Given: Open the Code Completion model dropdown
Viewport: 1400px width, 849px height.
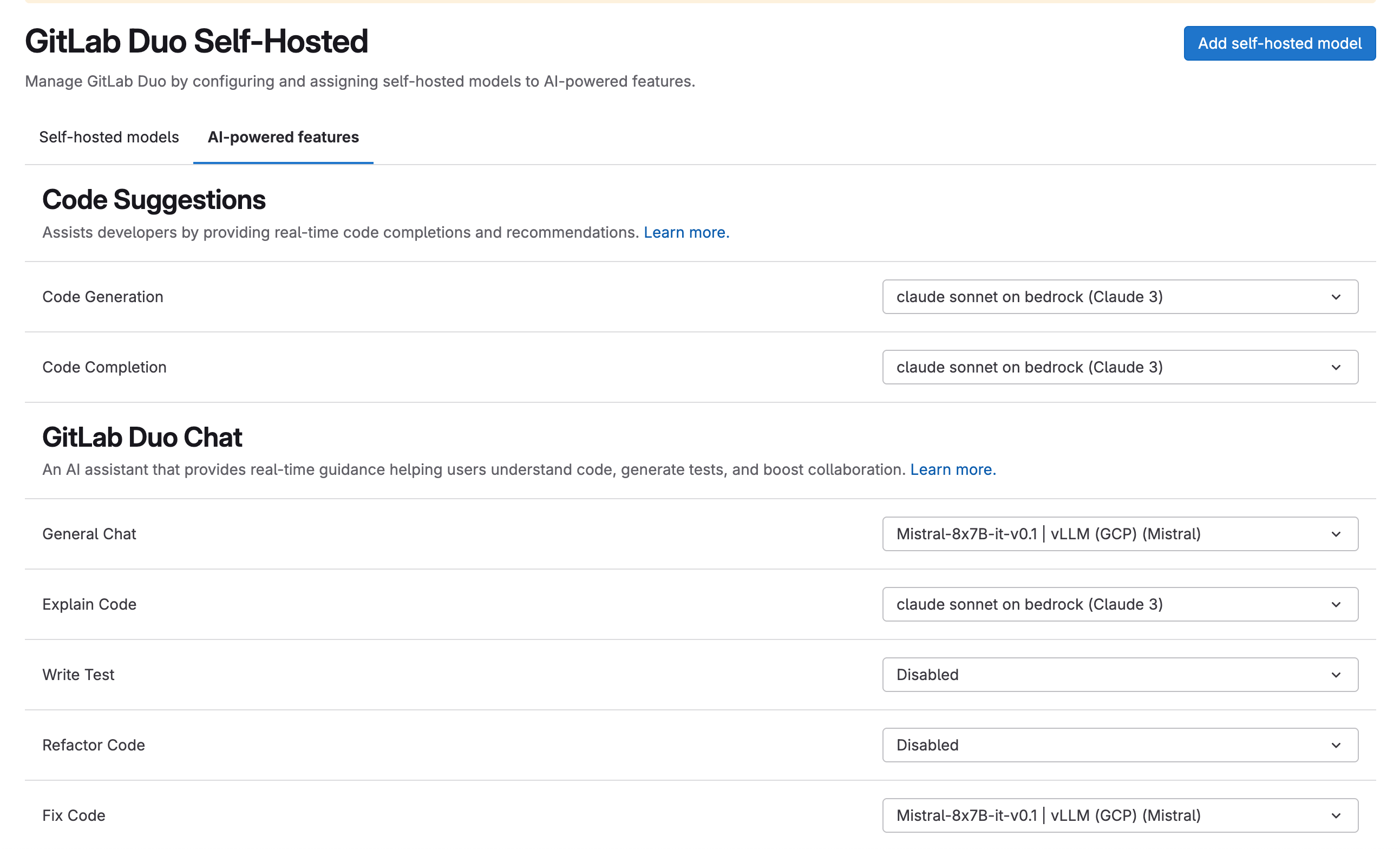Looking at the screenshot, I should point(1120,367).
